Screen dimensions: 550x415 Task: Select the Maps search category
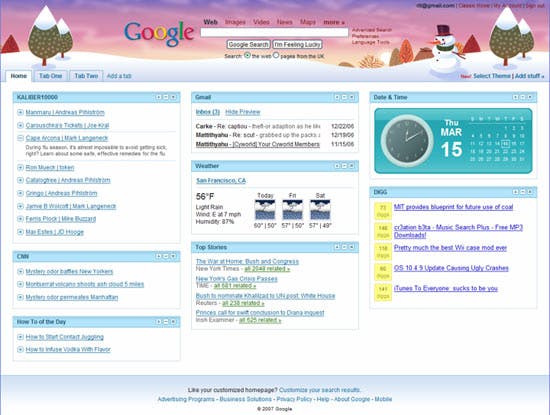coord(308,22)
